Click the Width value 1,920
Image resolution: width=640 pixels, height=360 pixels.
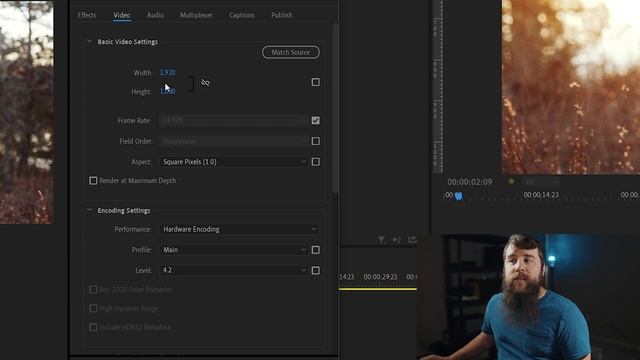(x=168, y=72)
